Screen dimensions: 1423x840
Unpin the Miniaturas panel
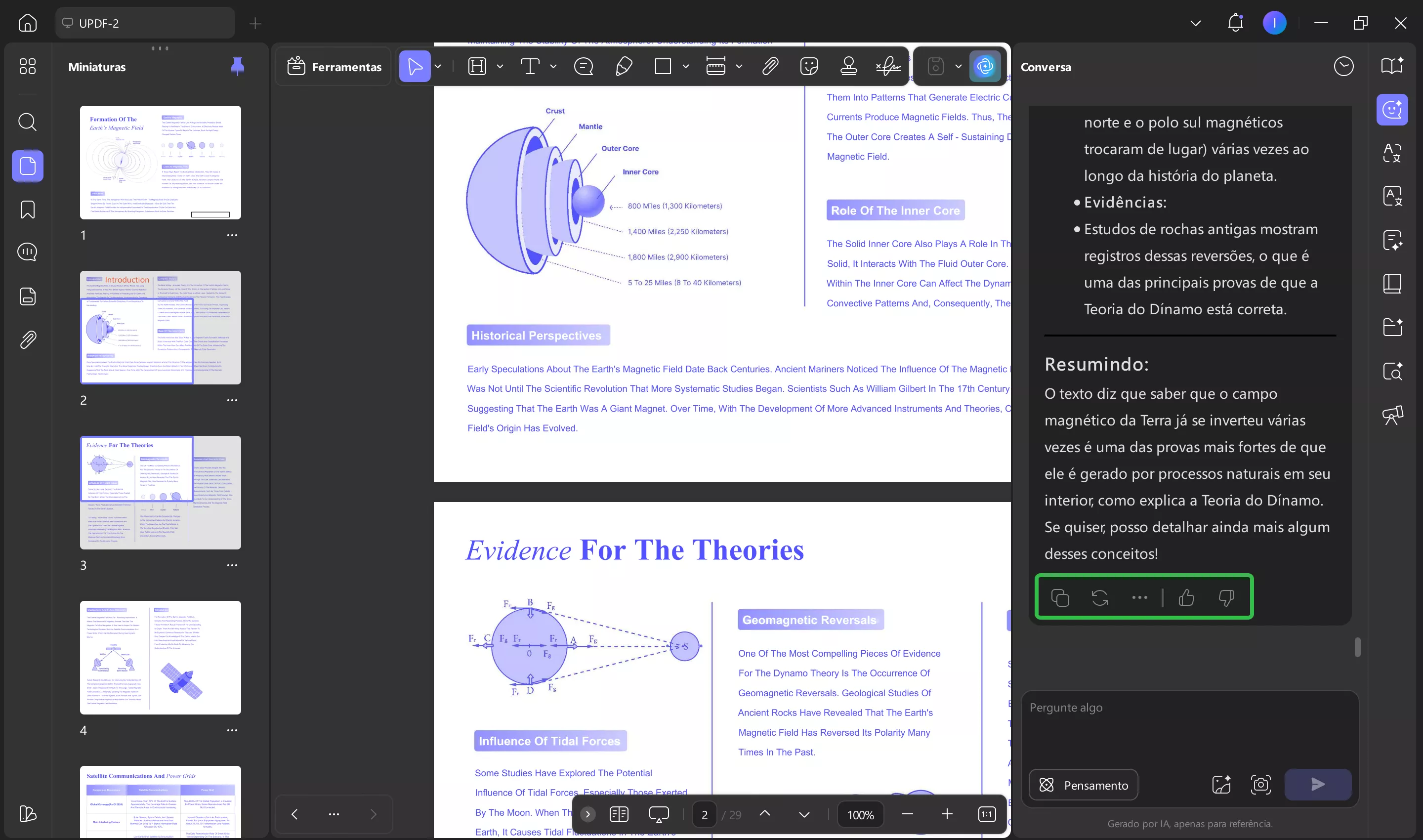(x=238, y=67)
